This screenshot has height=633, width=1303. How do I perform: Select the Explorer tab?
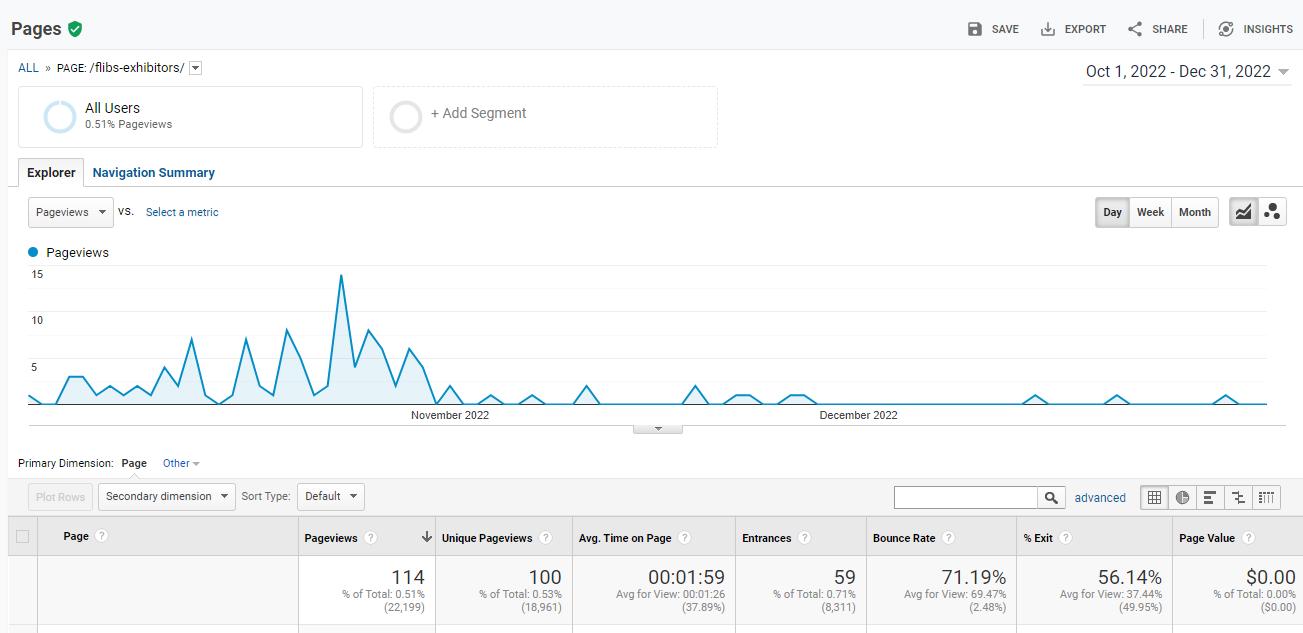point(51,173)
